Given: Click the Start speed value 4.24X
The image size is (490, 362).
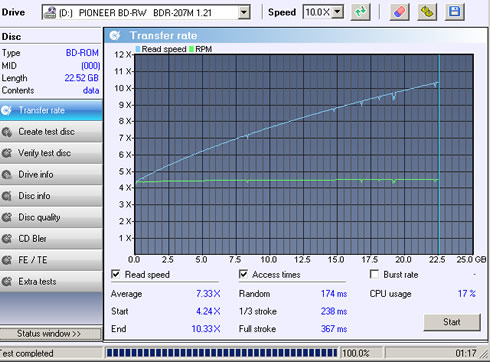Looking at the screenshot, I should pos(208,311).
